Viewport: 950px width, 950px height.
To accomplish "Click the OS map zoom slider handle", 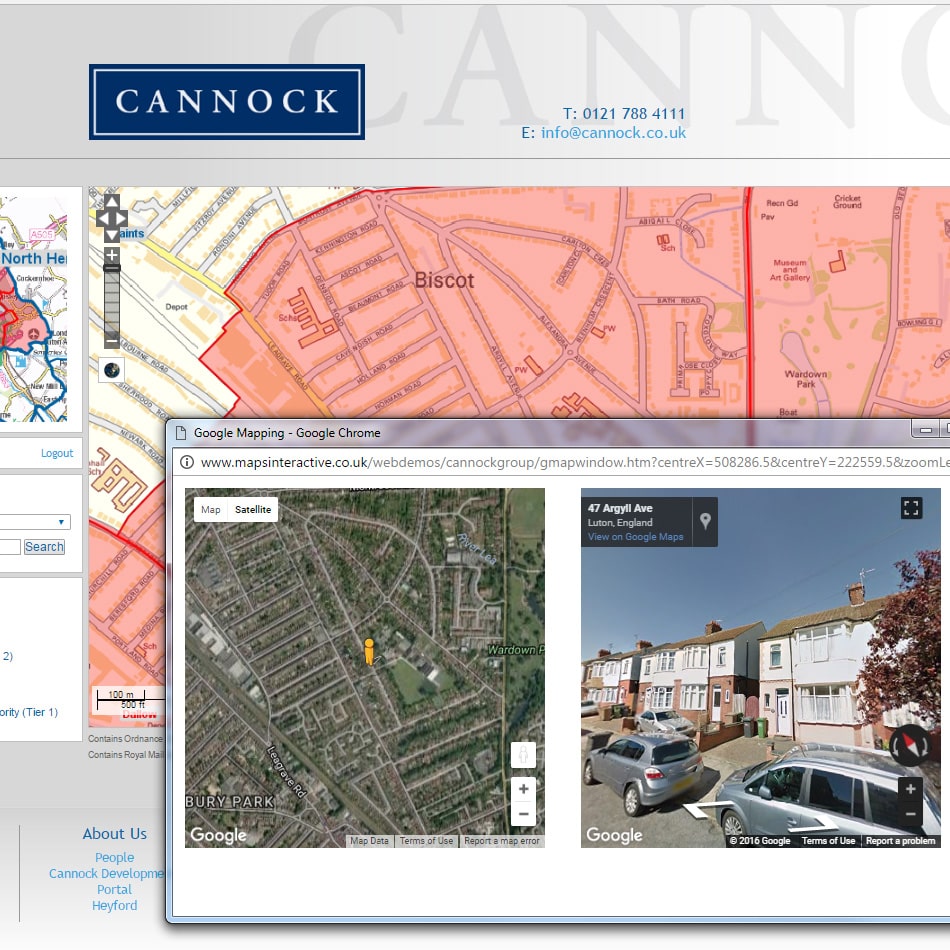I will point(112,268).
